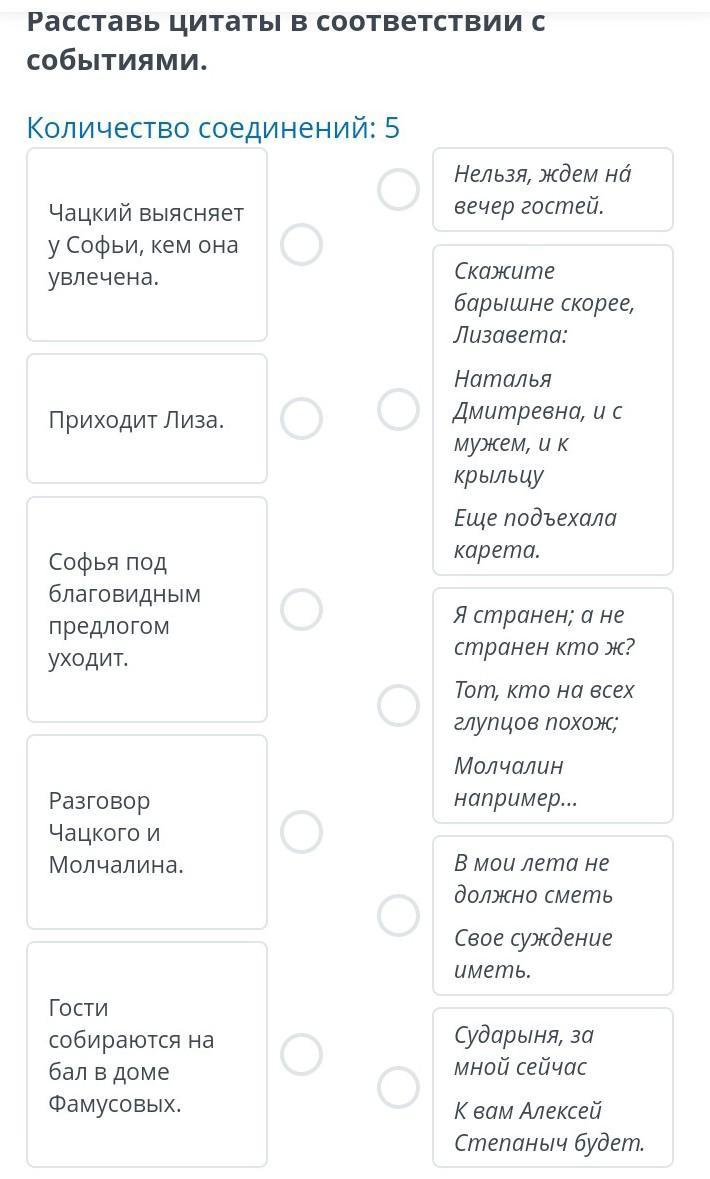Viewport: 710px width, 1179px height.
Task: Click quote card mentioning 'Наталья Дмитревна'
Action: pyautogui.click(x=553, y=410)
